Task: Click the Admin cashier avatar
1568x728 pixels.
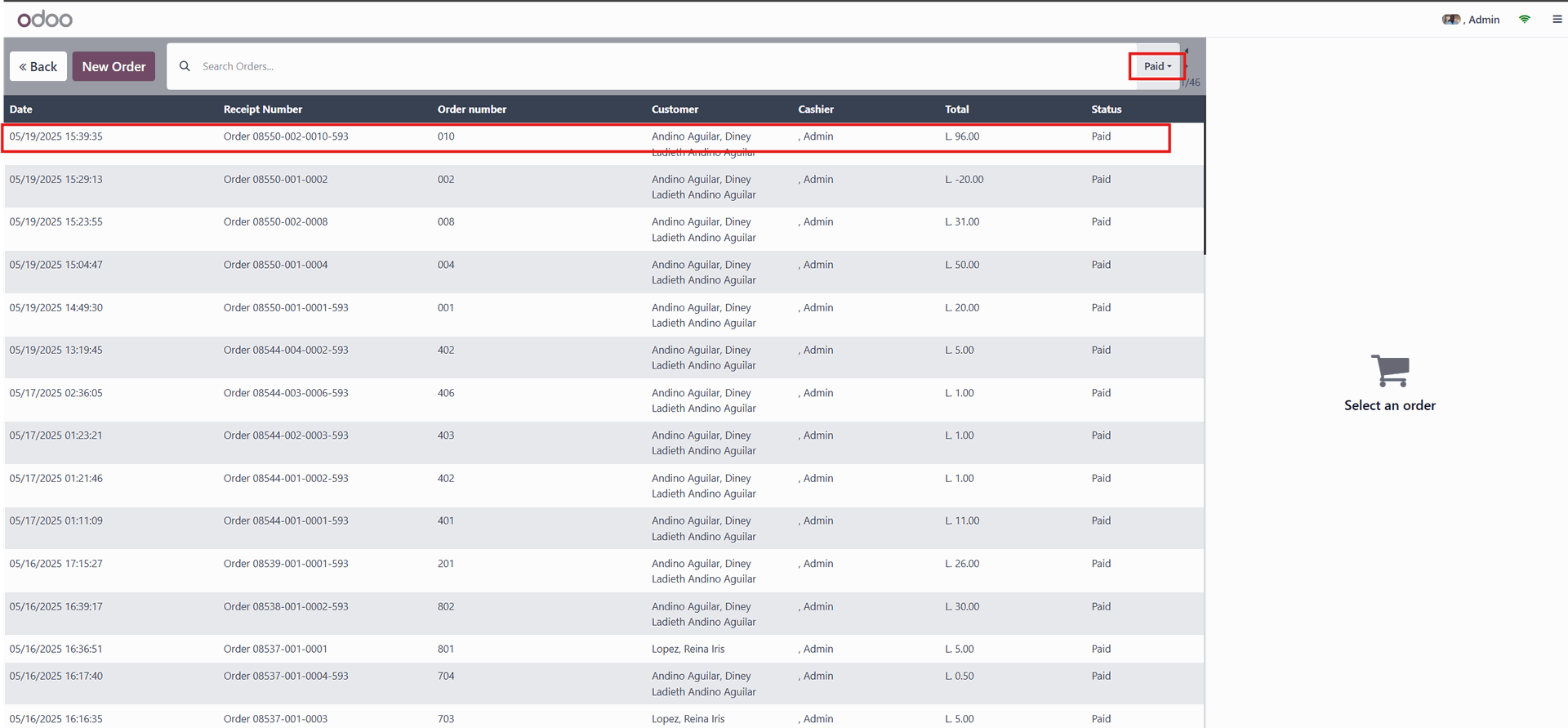Action: point(1450,20)
